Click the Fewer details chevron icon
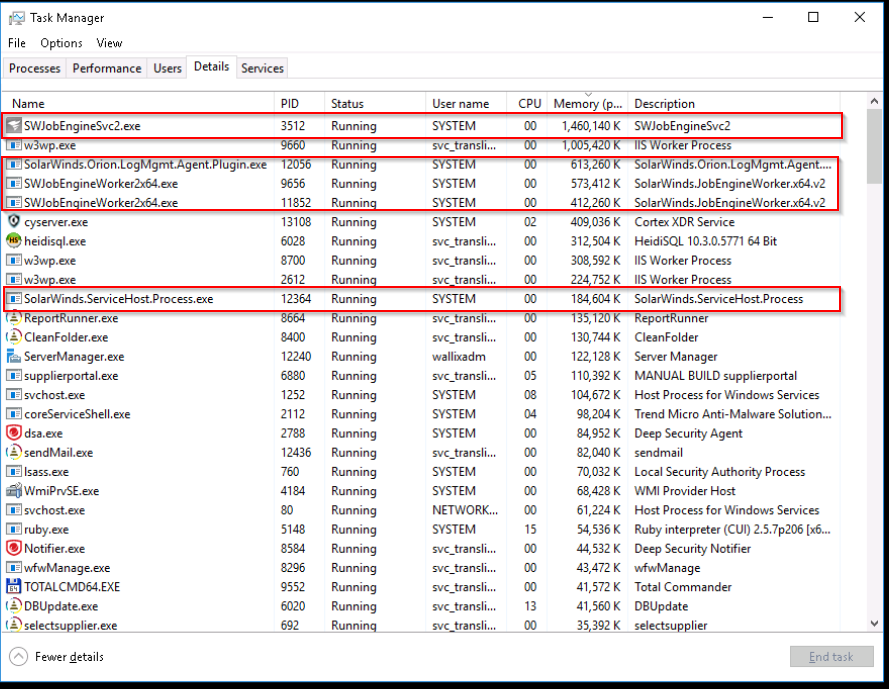 pos(18,657)
